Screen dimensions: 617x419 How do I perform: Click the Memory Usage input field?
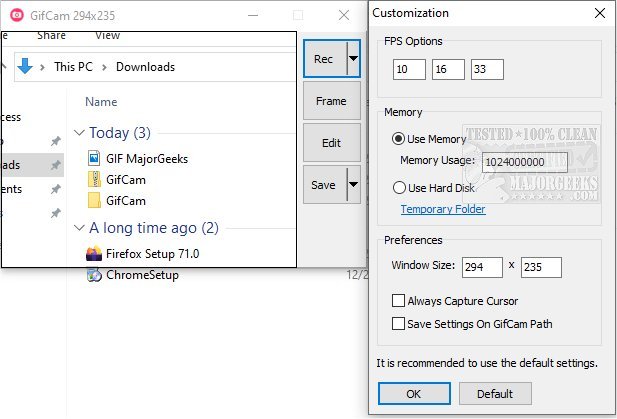(x=526, y=161)
